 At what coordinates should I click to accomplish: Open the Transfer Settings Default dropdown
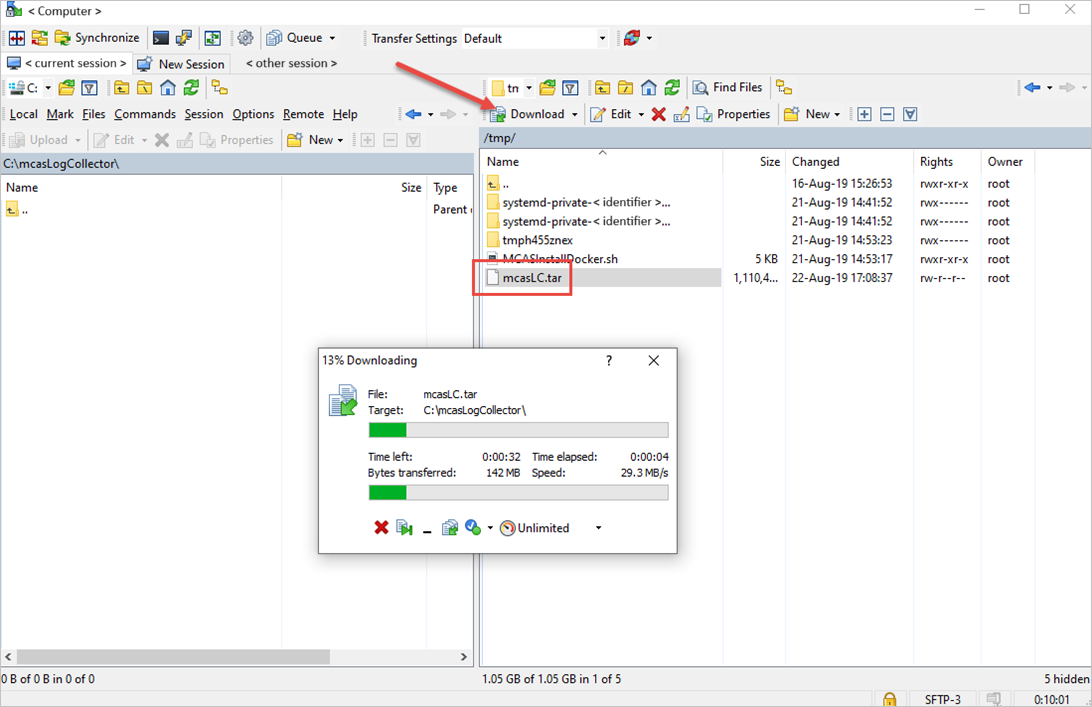coord(601,37)
